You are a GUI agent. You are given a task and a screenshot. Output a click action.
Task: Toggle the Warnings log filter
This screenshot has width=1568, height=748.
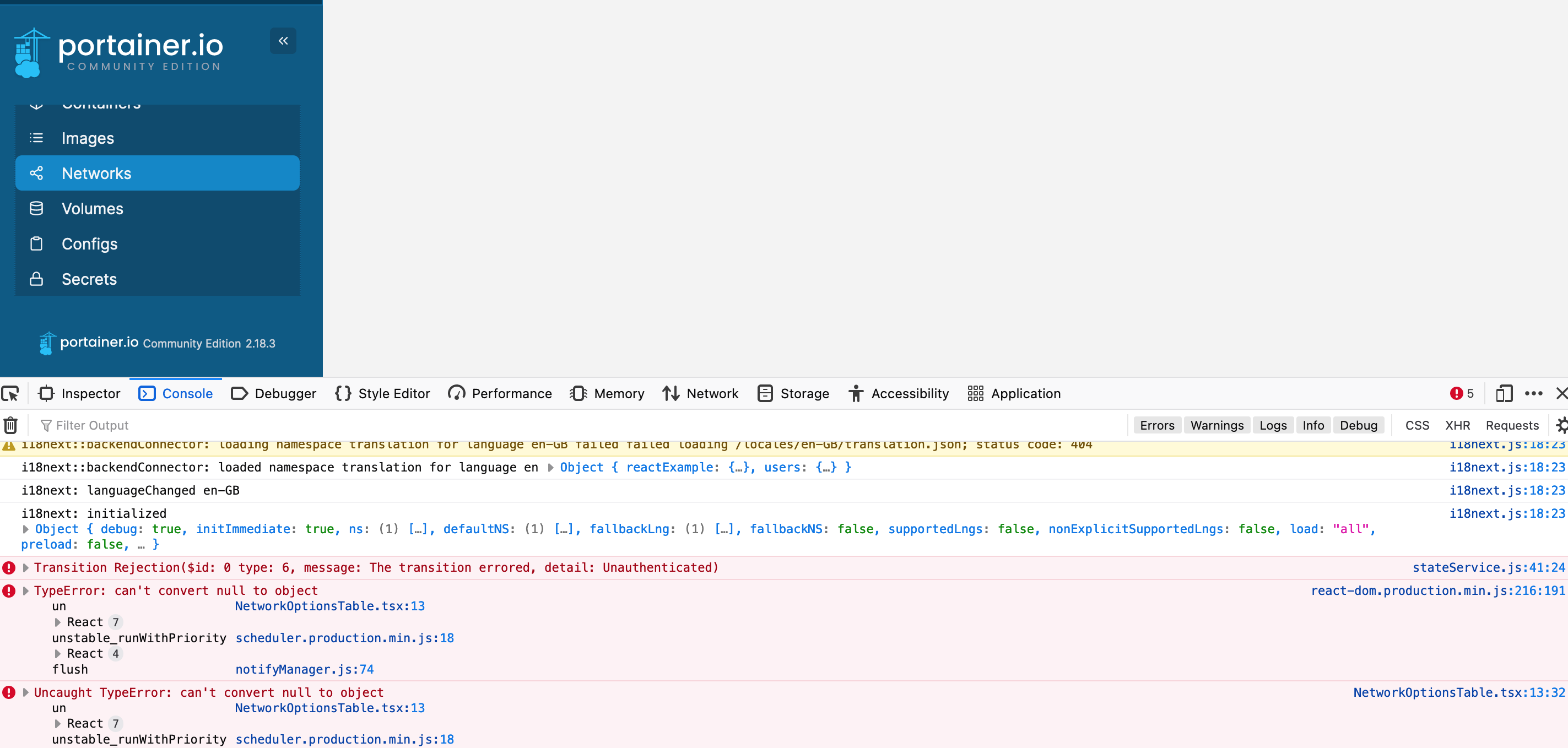[1216, 425]
